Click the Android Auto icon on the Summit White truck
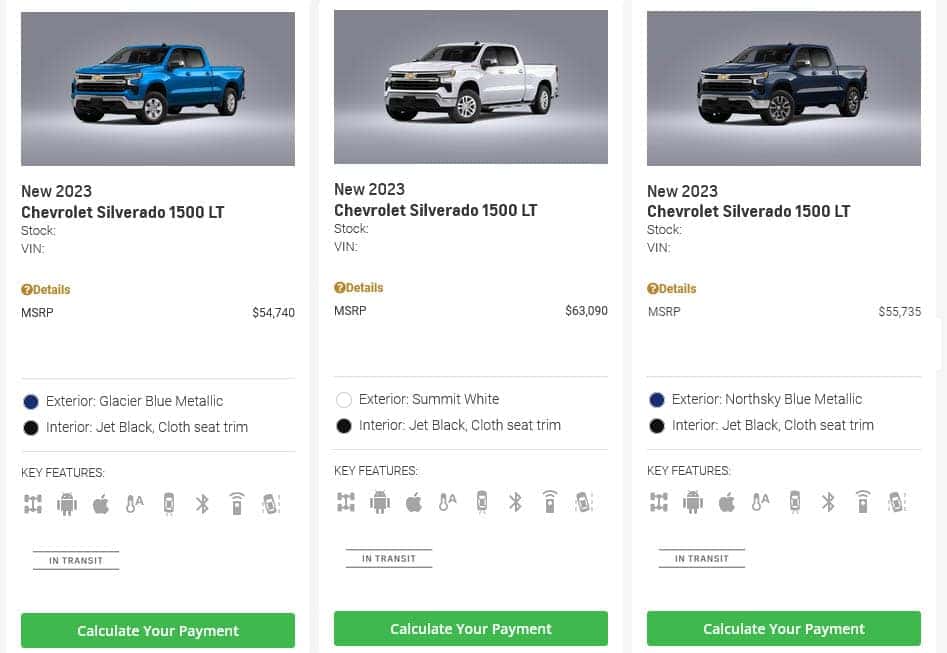Viewport: 947px width, 653px height. click(379, 502)
